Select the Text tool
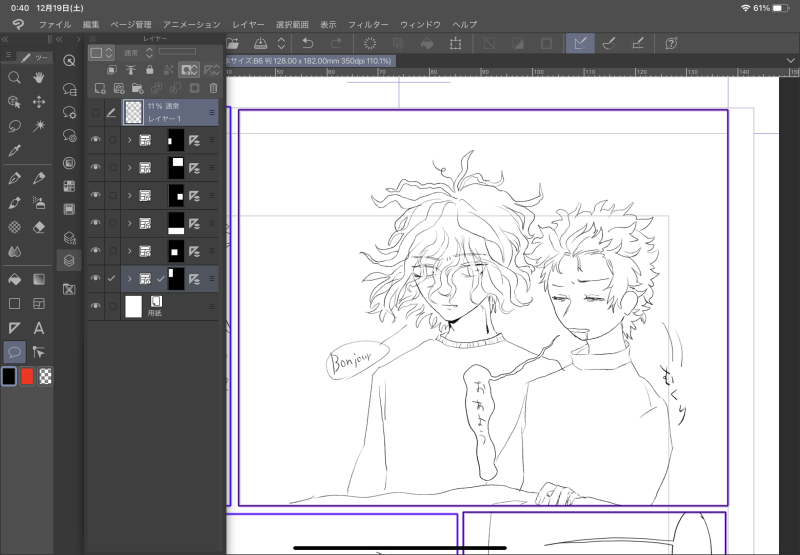The height and width of the screenshot is (555, 800). click(39, 328)
